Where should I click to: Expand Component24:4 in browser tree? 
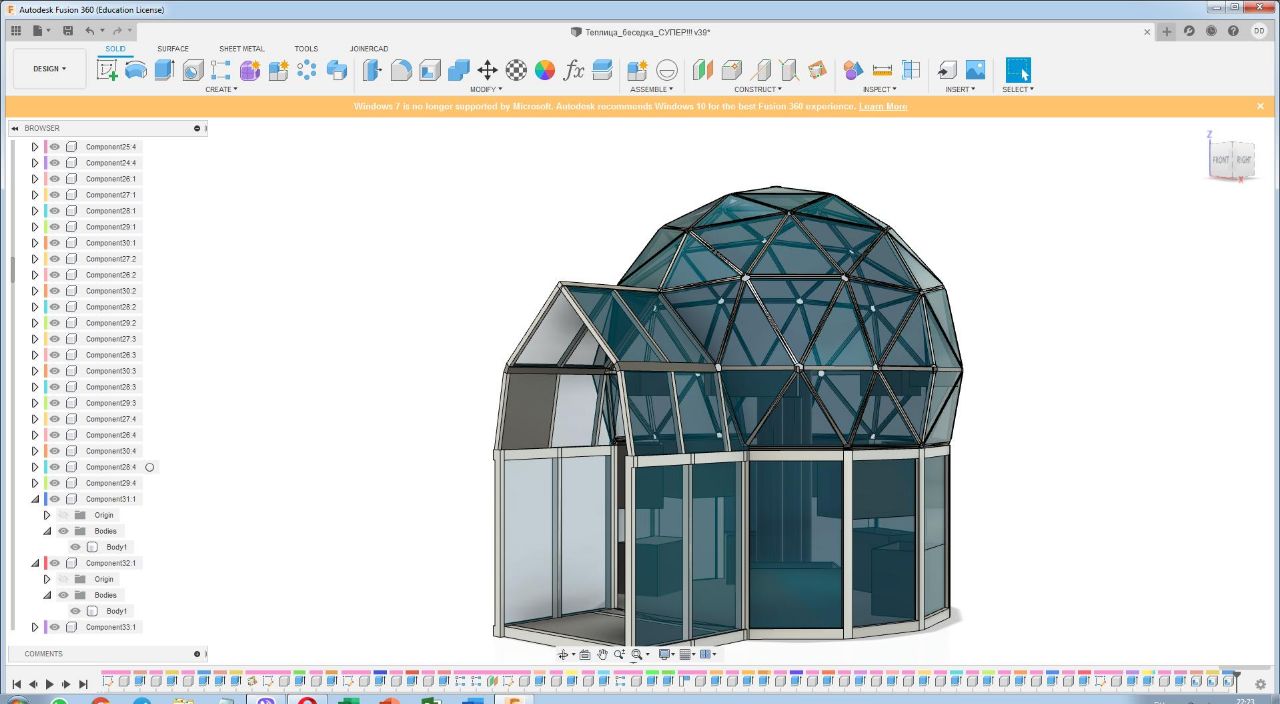coord(35,163)
